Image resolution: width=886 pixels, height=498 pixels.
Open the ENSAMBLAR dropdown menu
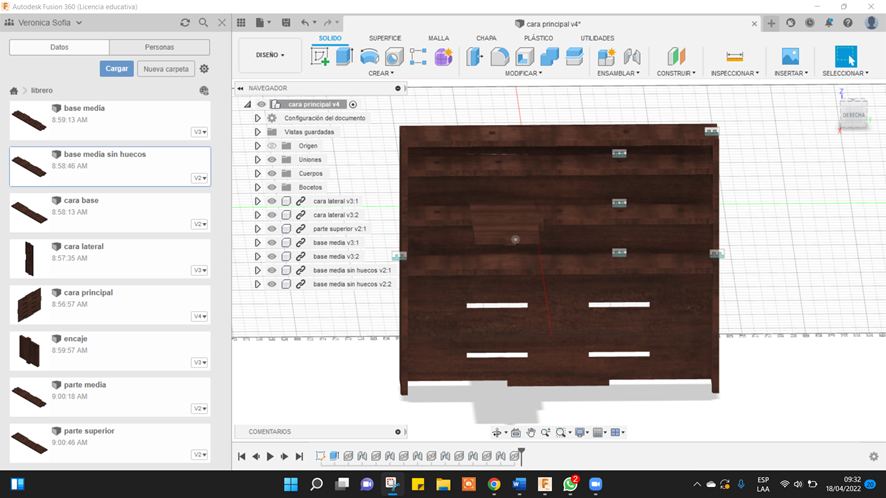pos(618,73)
